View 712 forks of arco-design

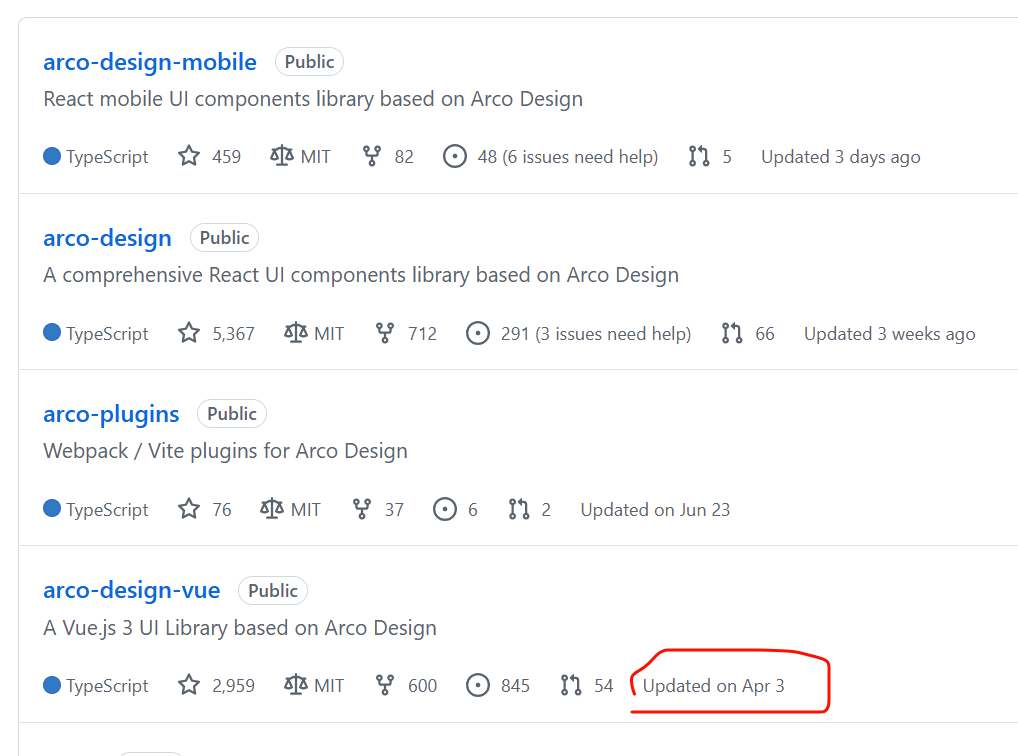(x=422, y=334)
